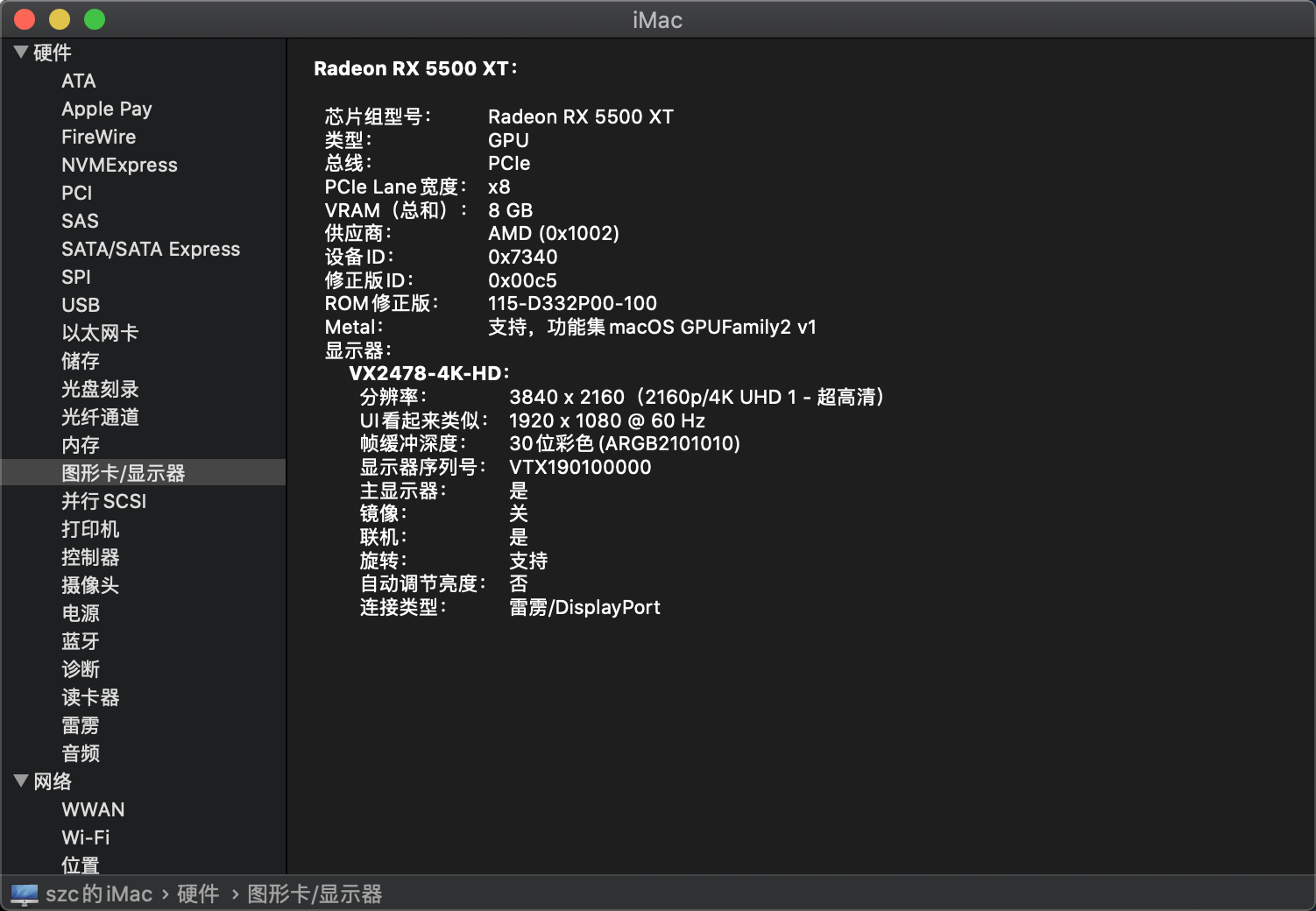Click the 0x00c5 revision ID value
The width and height of the screenshot is (1316, 911).
tap(522, 280)
